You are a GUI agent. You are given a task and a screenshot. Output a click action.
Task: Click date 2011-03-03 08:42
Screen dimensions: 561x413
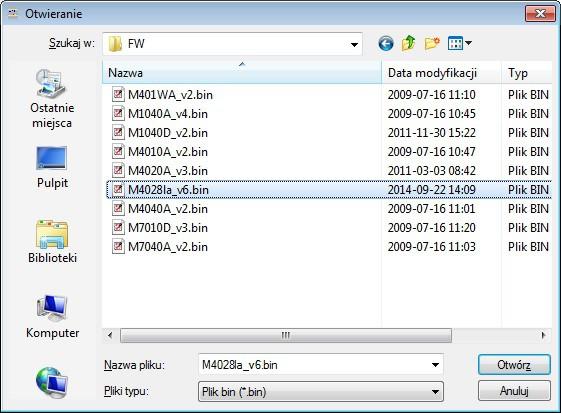click(x=432, y=171)
